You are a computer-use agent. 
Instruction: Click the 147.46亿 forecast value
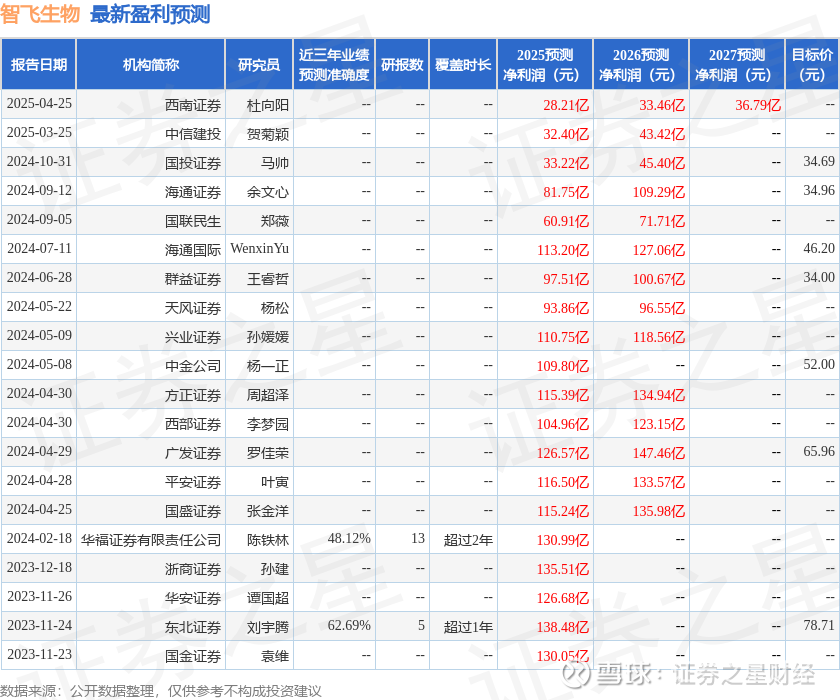(658, 453)
